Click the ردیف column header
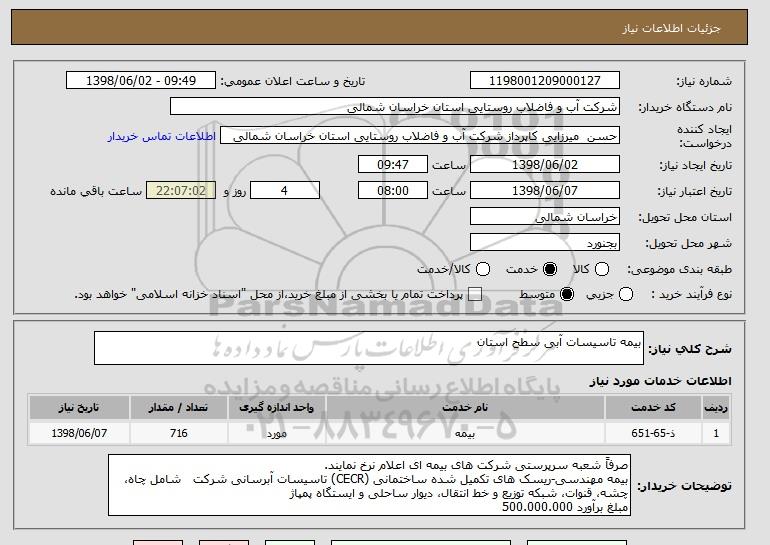 pos(716,408)
